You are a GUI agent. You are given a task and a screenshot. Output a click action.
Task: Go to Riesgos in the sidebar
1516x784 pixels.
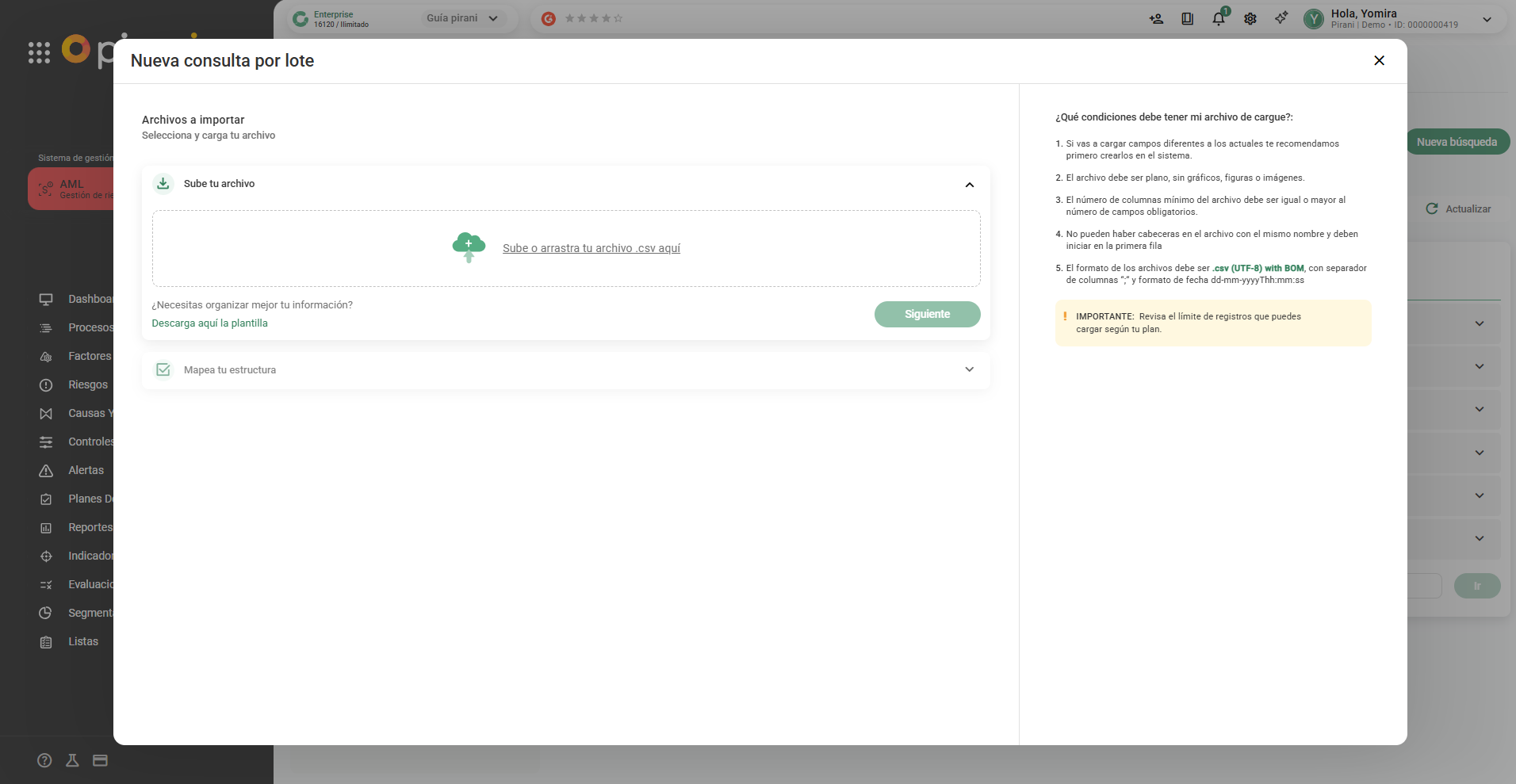[x=87, y=384]
